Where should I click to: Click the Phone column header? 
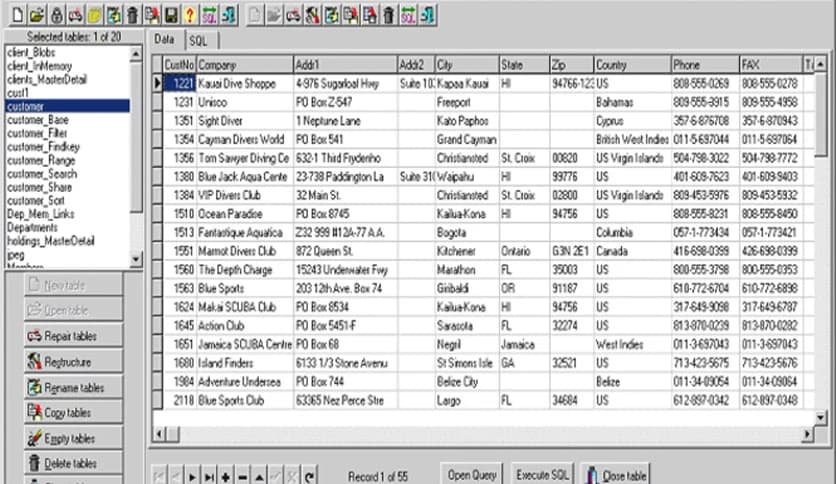click(705, 65)
